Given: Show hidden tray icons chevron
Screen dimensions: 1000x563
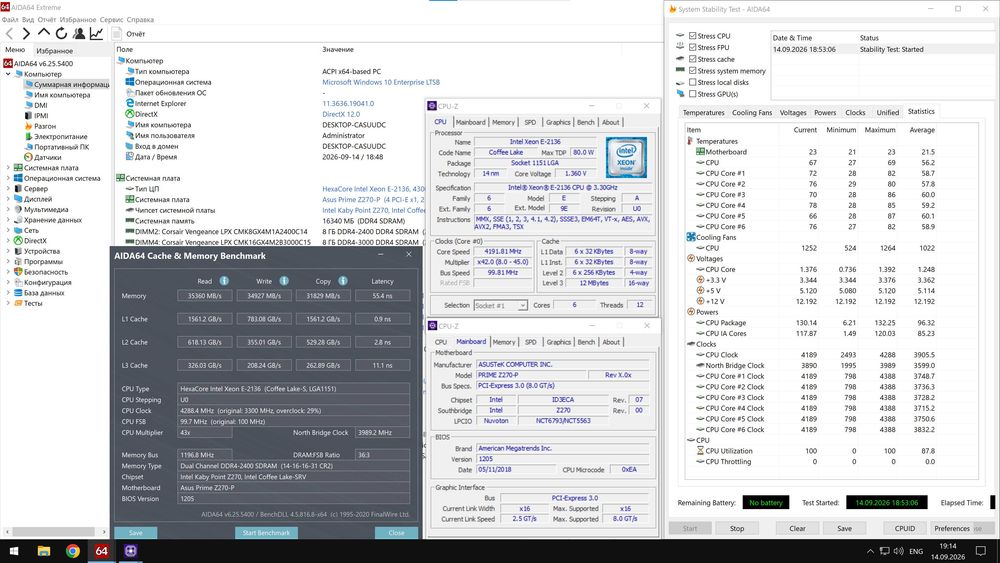Looking at the screenshot, I should [871, 551].
